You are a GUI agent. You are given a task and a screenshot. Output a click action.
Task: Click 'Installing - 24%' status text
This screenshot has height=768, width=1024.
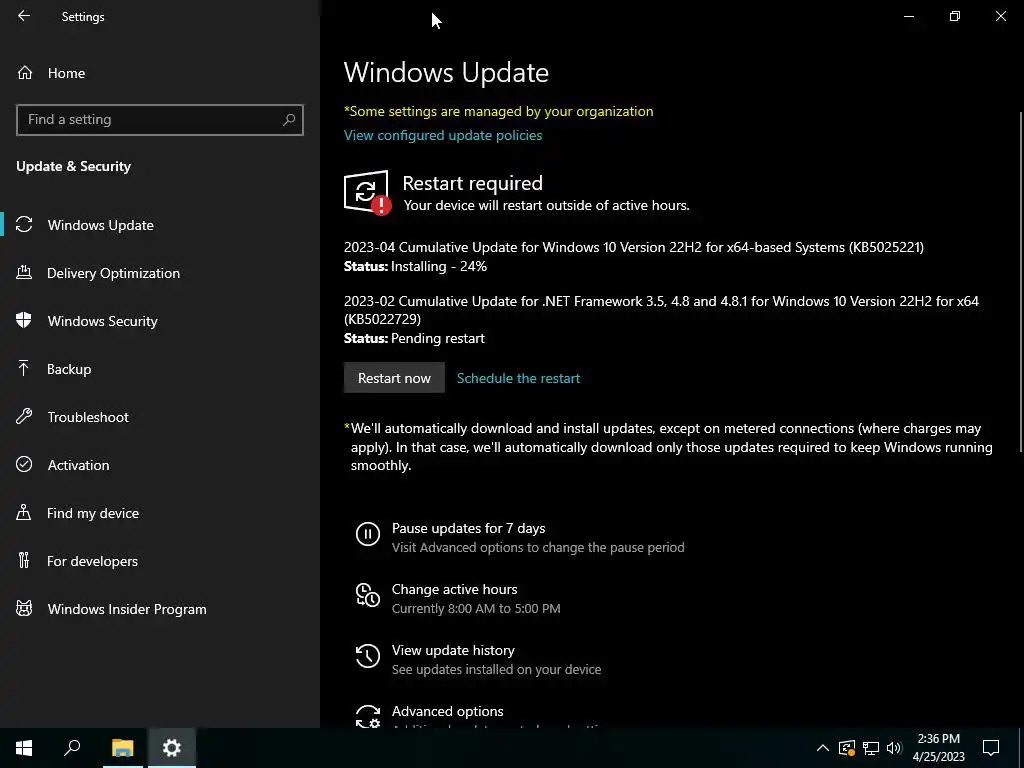(x=439, y=266)
